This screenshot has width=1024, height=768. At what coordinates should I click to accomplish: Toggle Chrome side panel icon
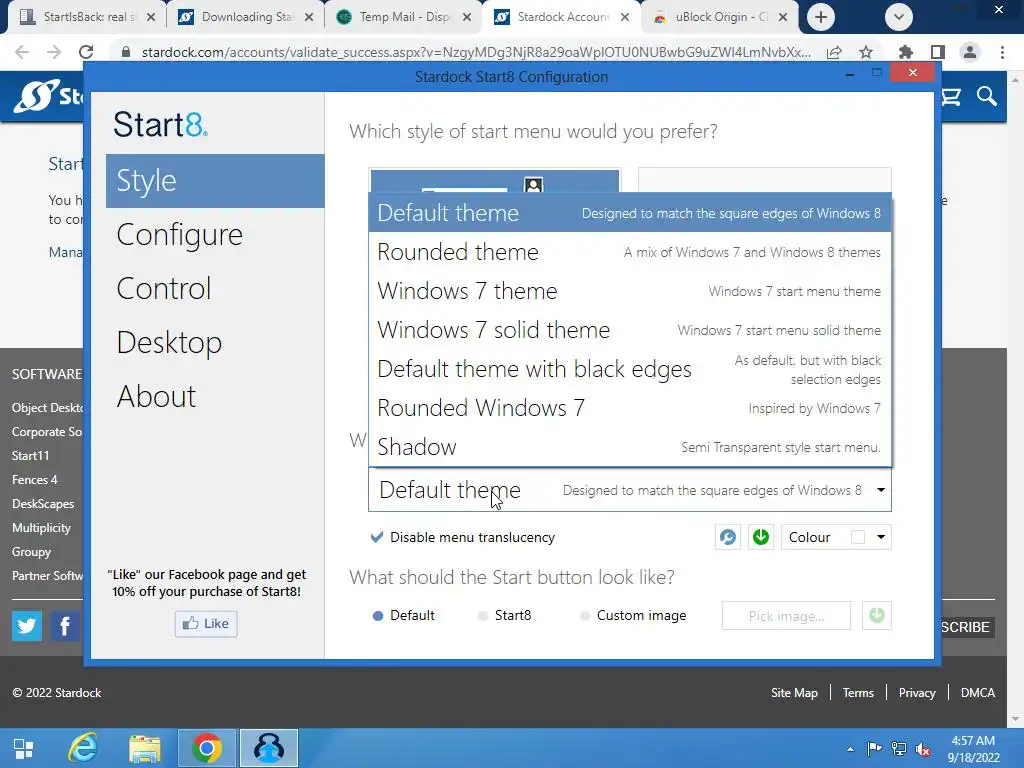937,52
